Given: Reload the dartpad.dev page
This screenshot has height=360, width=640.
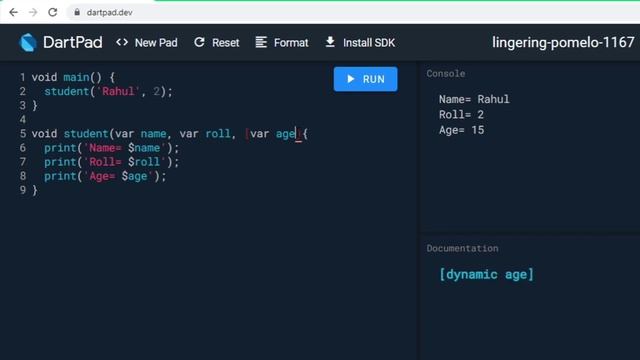Looking at the screenshot, I should (53, 12).
